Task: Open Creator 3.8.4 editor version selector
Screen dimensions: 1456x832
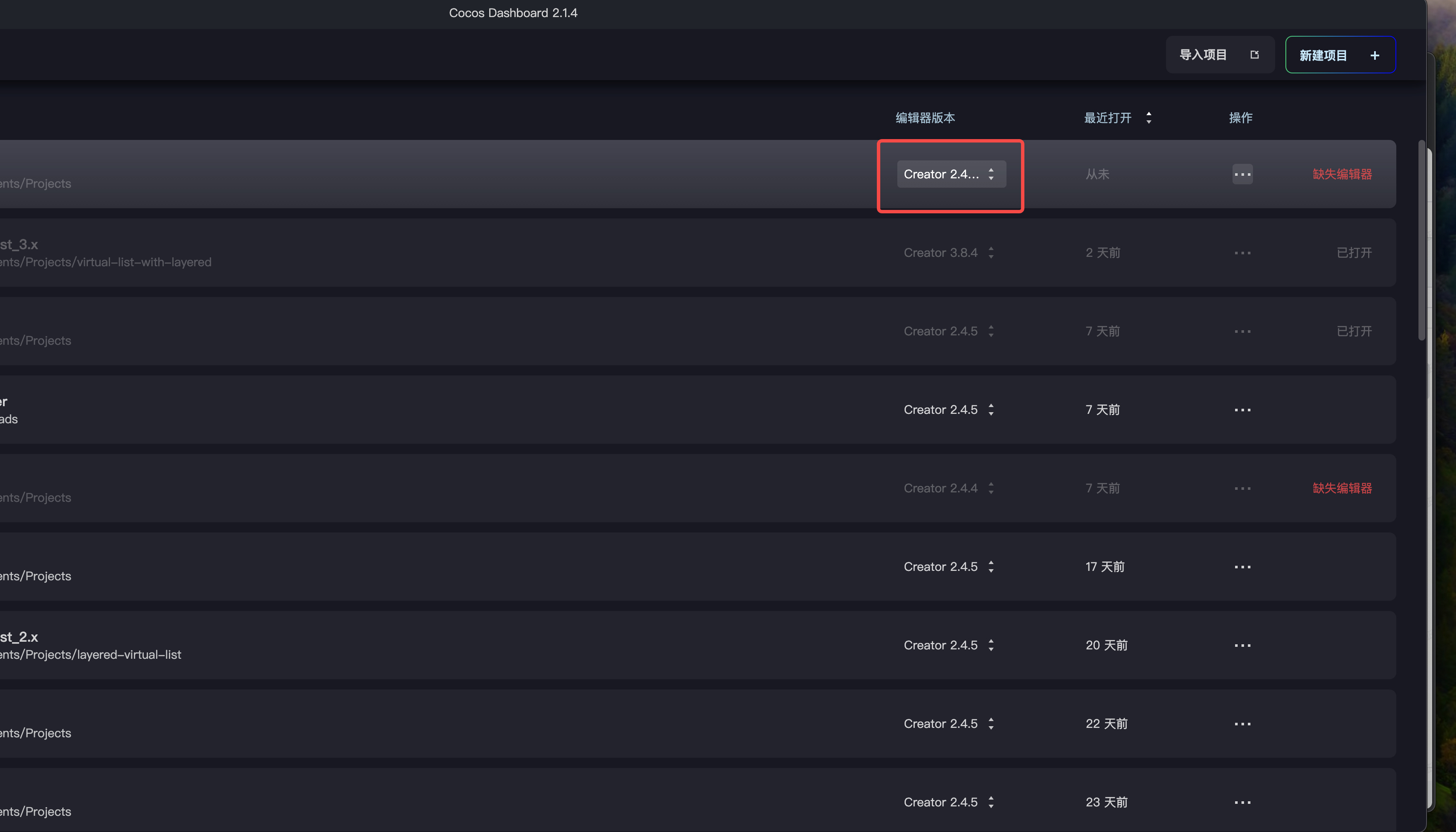Action: tap(948, 253)
